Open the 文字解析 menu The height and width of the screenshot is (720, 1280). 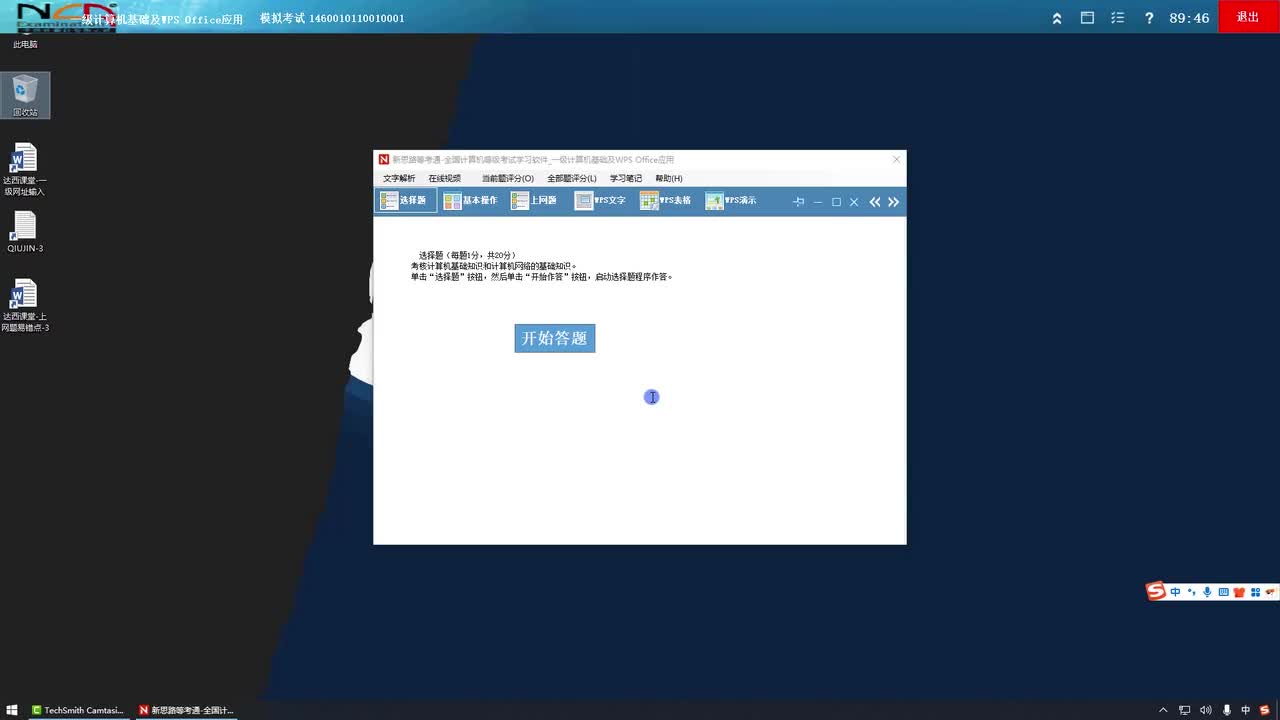coord(399,178)
